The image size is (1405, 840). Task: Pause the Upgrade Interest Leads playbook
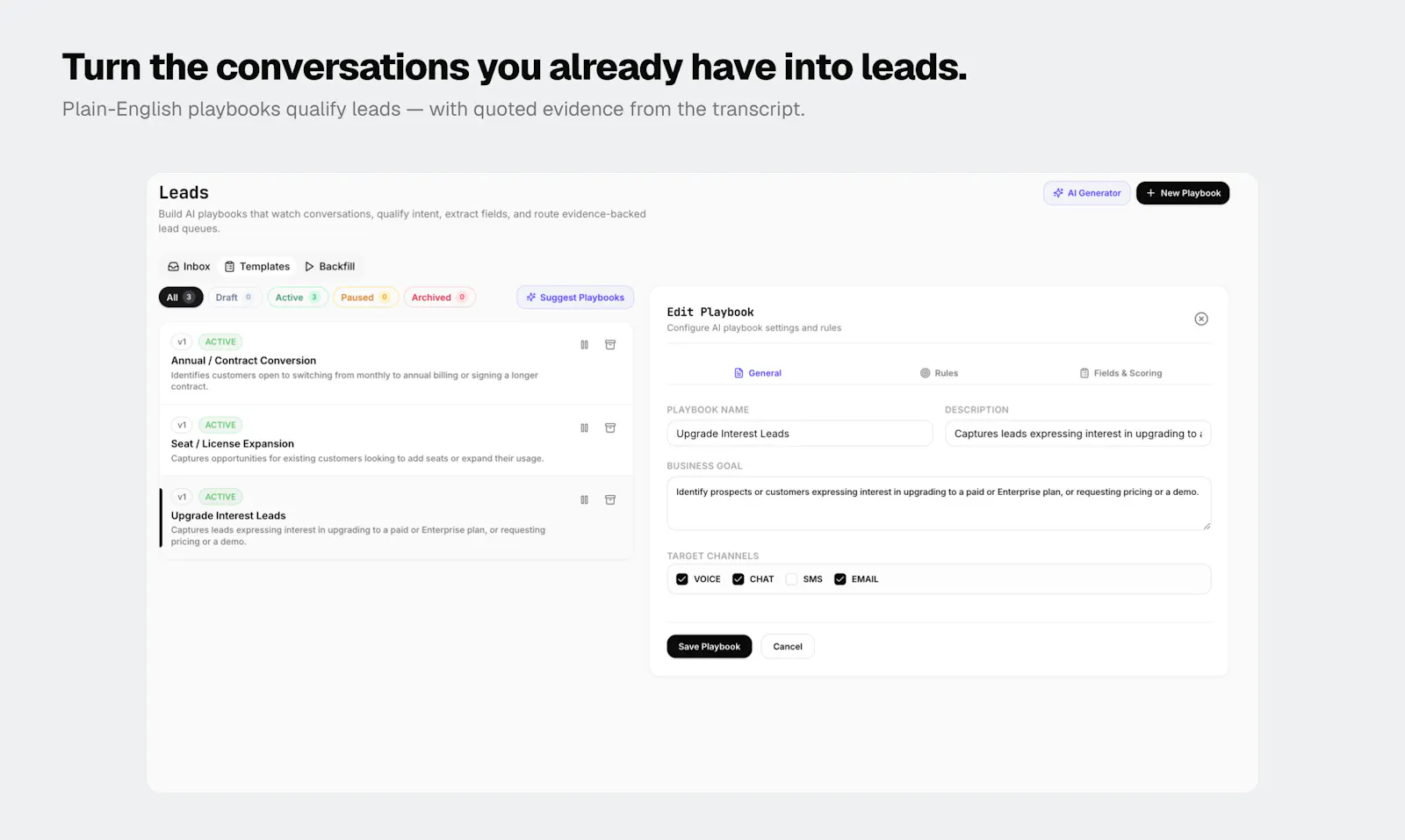coord(584,499)
